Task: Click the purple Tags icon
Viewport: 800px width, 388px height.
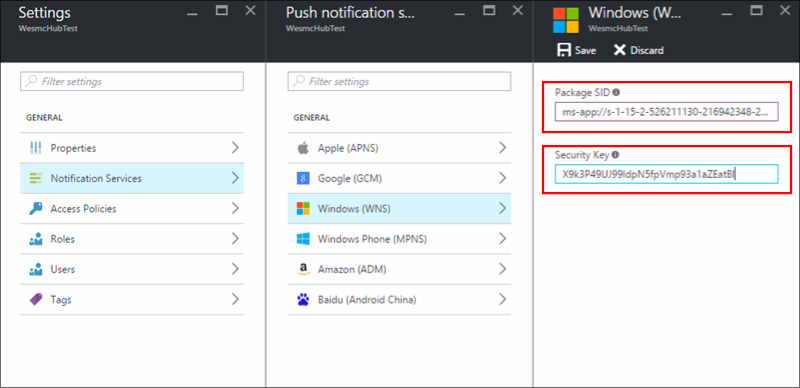Action: [x=36, y=299]
